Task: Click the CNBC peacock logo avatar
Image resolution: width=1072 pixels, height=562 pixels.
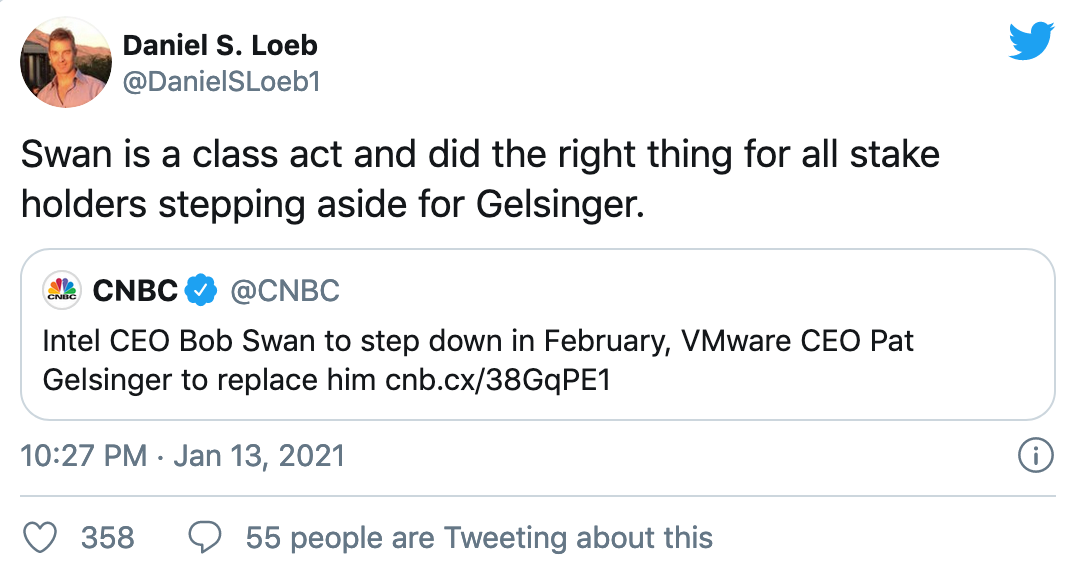Action: pyautogui.click(x=62, y=292)
